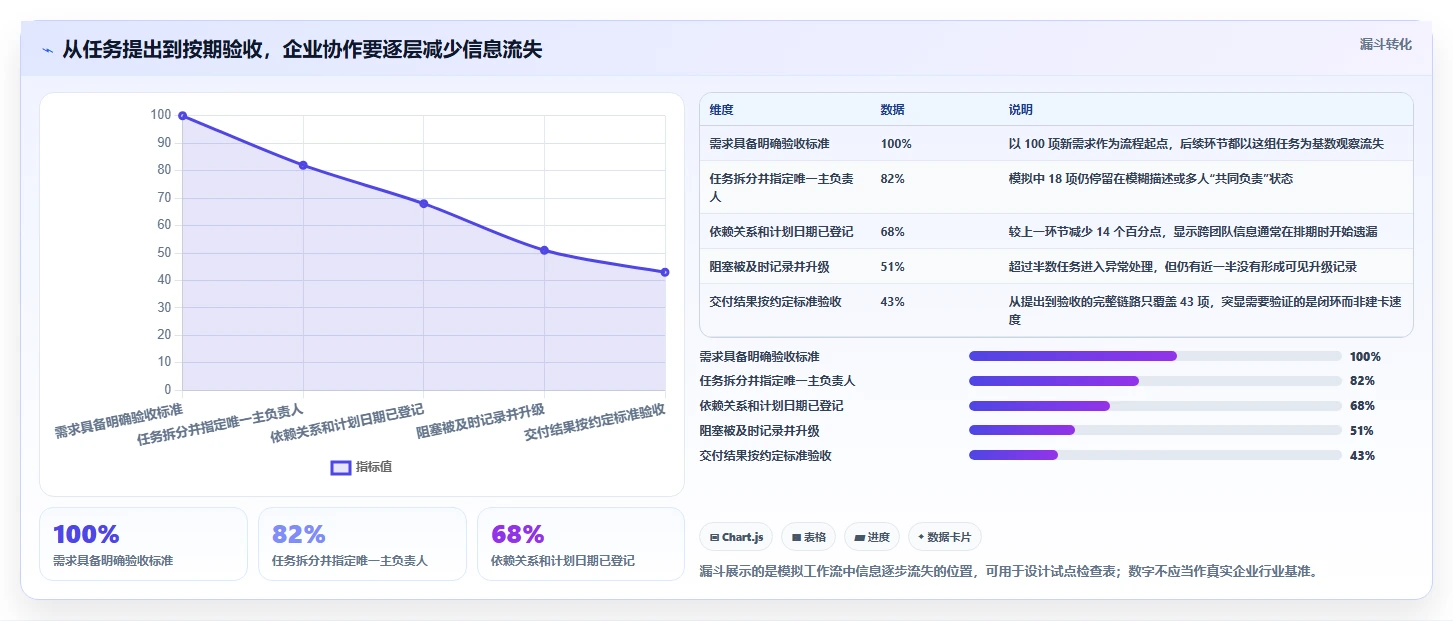Click the 表格 chip
Screen dimensions: 1453x621
808,537
